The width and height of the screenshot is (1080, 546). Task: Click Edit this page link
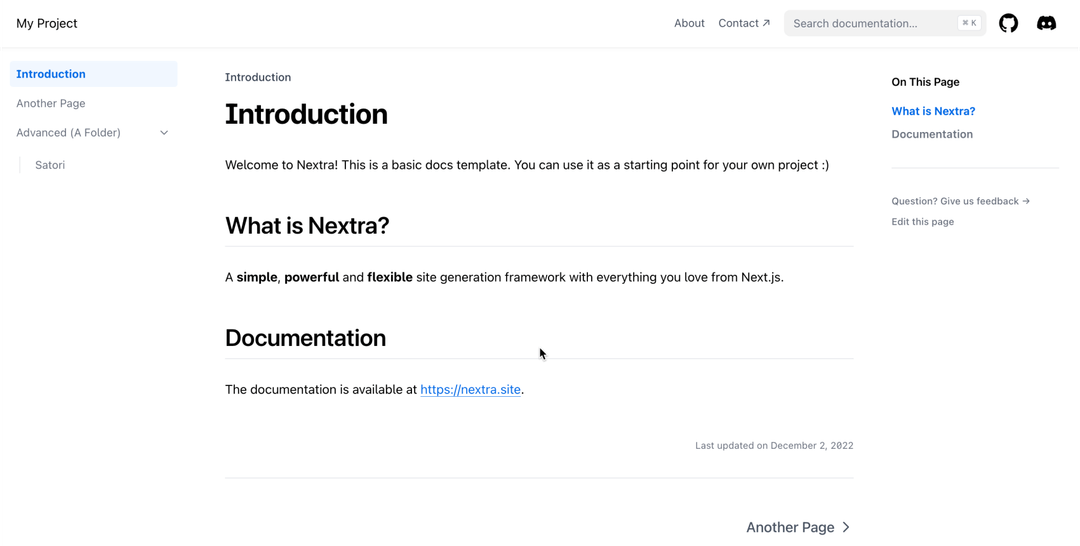pos(922,222)
